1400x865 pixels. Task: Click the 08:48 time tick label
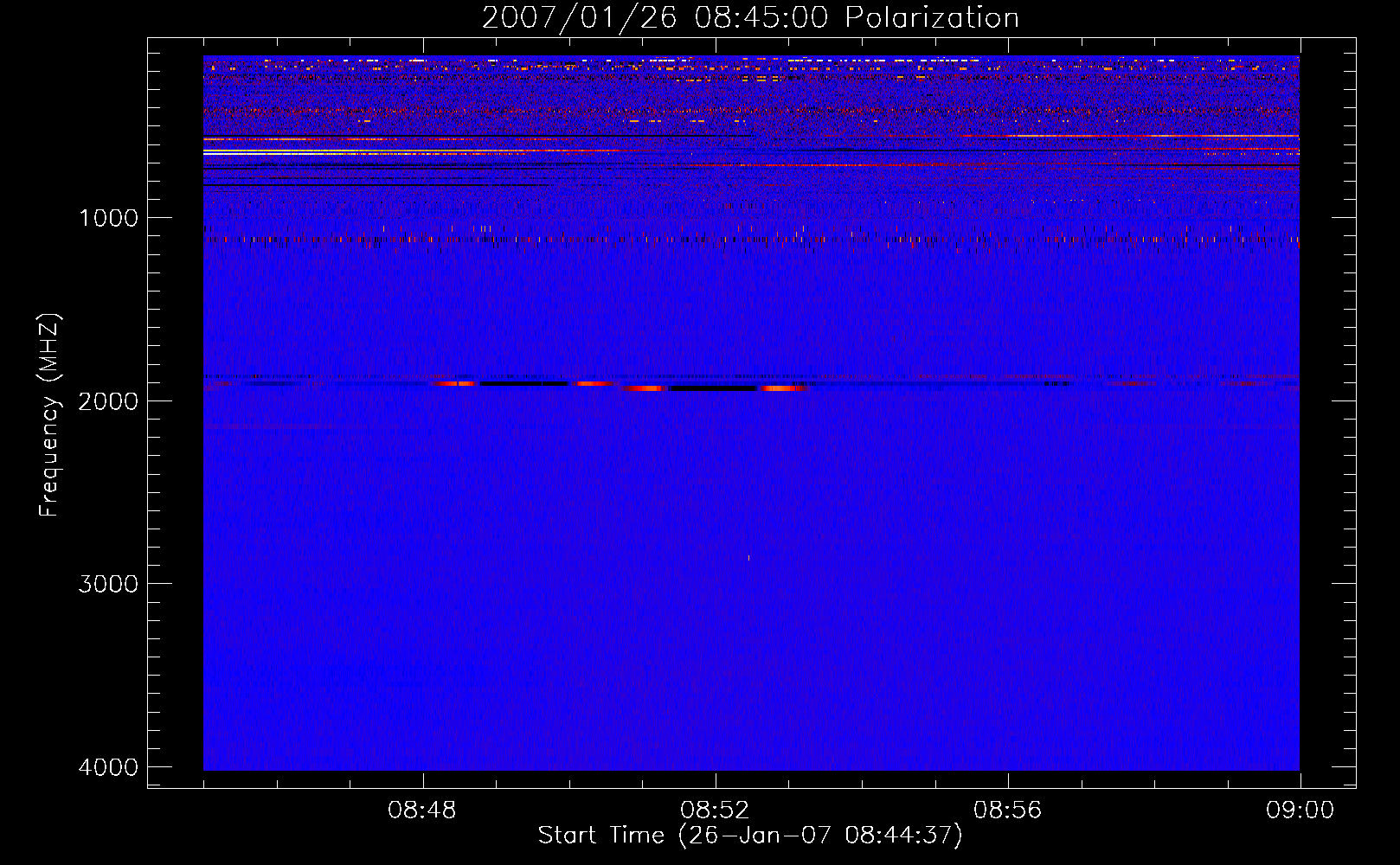(x=422, y=811)
